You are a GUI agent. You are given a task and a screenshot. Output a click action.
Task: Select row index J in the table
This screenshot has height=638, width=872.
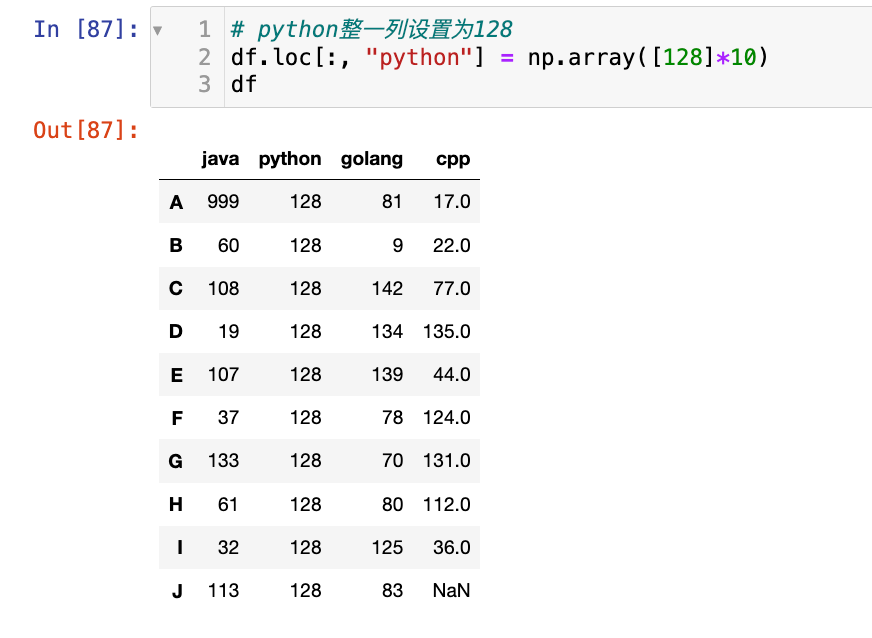(177, 590)
